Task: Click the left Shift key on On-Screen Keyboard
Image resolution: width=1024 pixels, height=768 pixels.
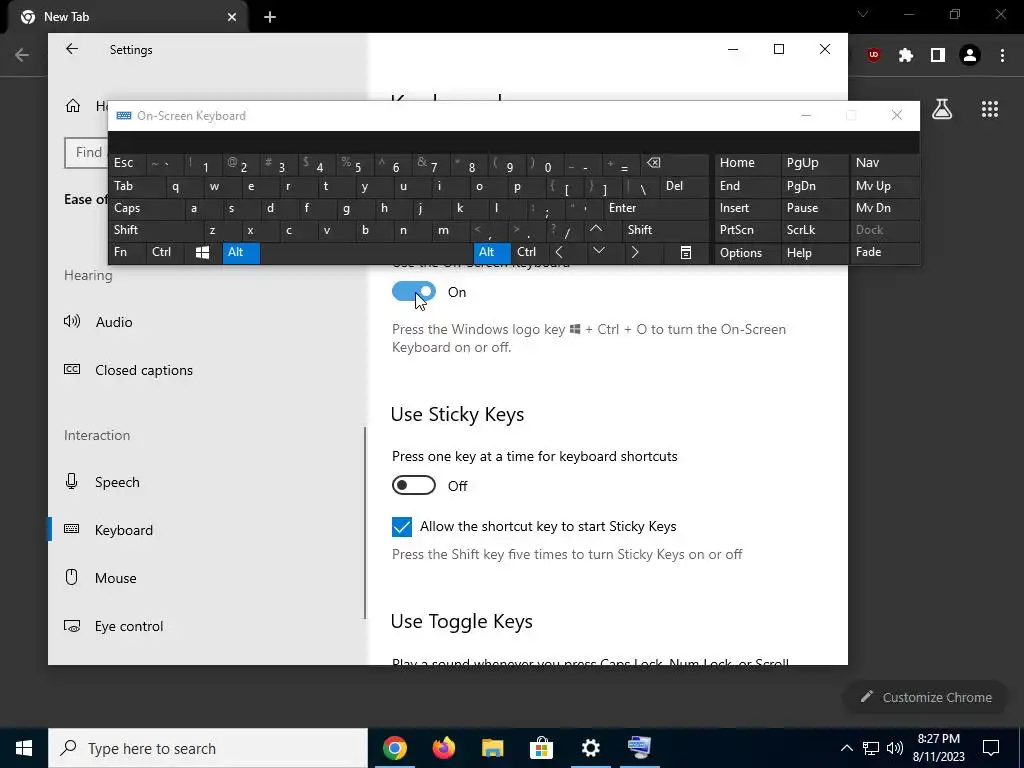Action: (156, 230)
